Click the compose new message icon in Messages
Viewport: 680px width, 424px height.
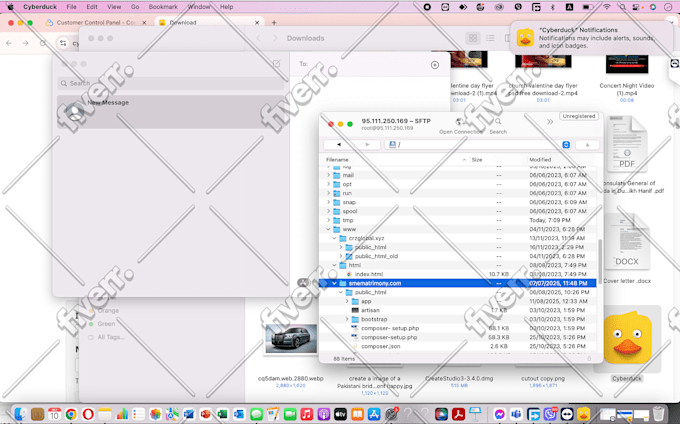pos(277,64)
